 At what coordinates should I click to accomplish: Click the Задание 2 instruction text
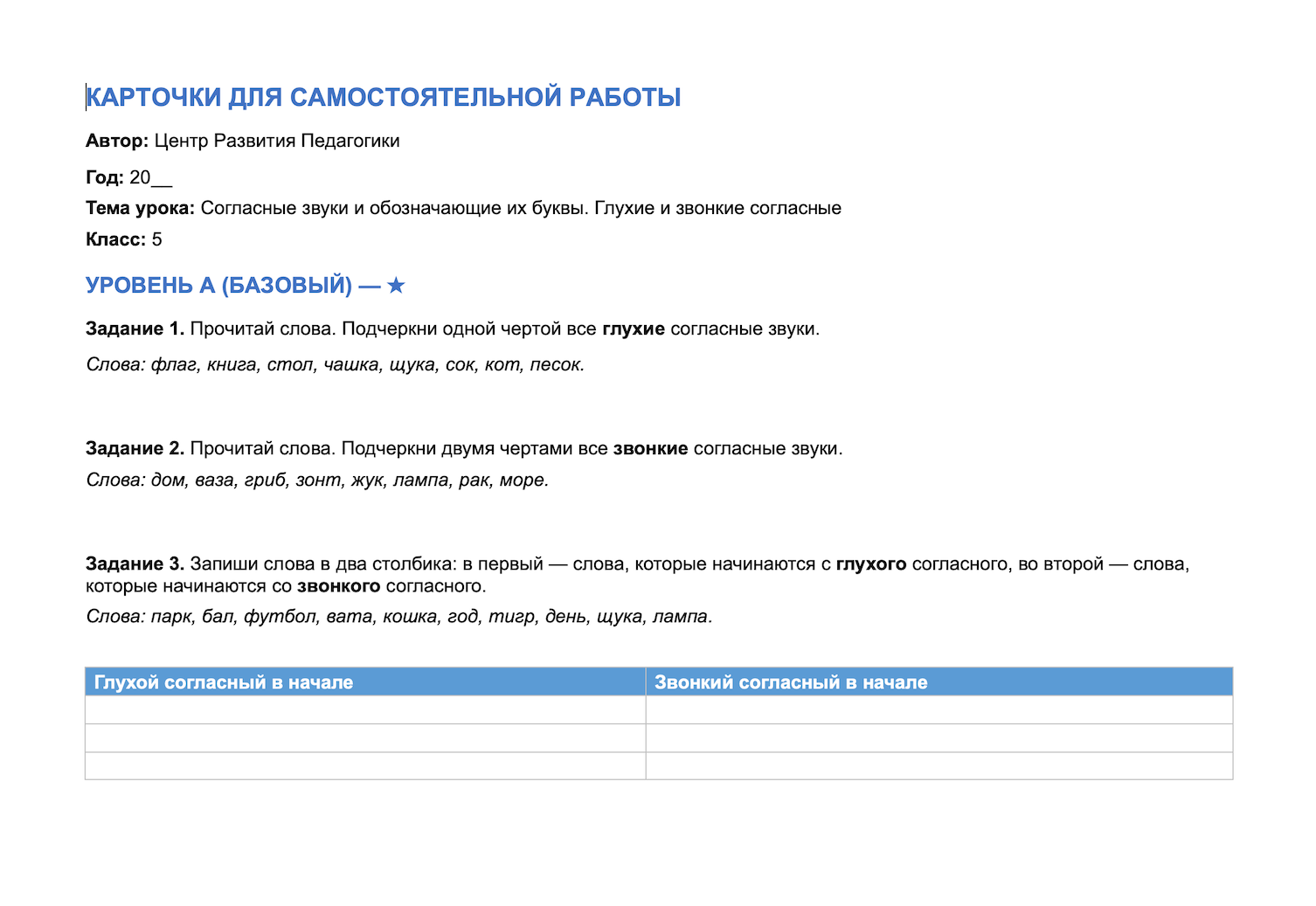[464, 448]
